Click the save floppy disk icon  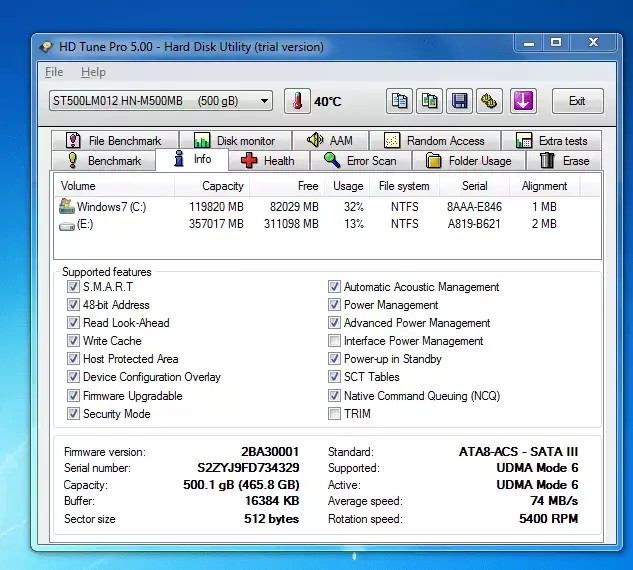click(459, 101)
